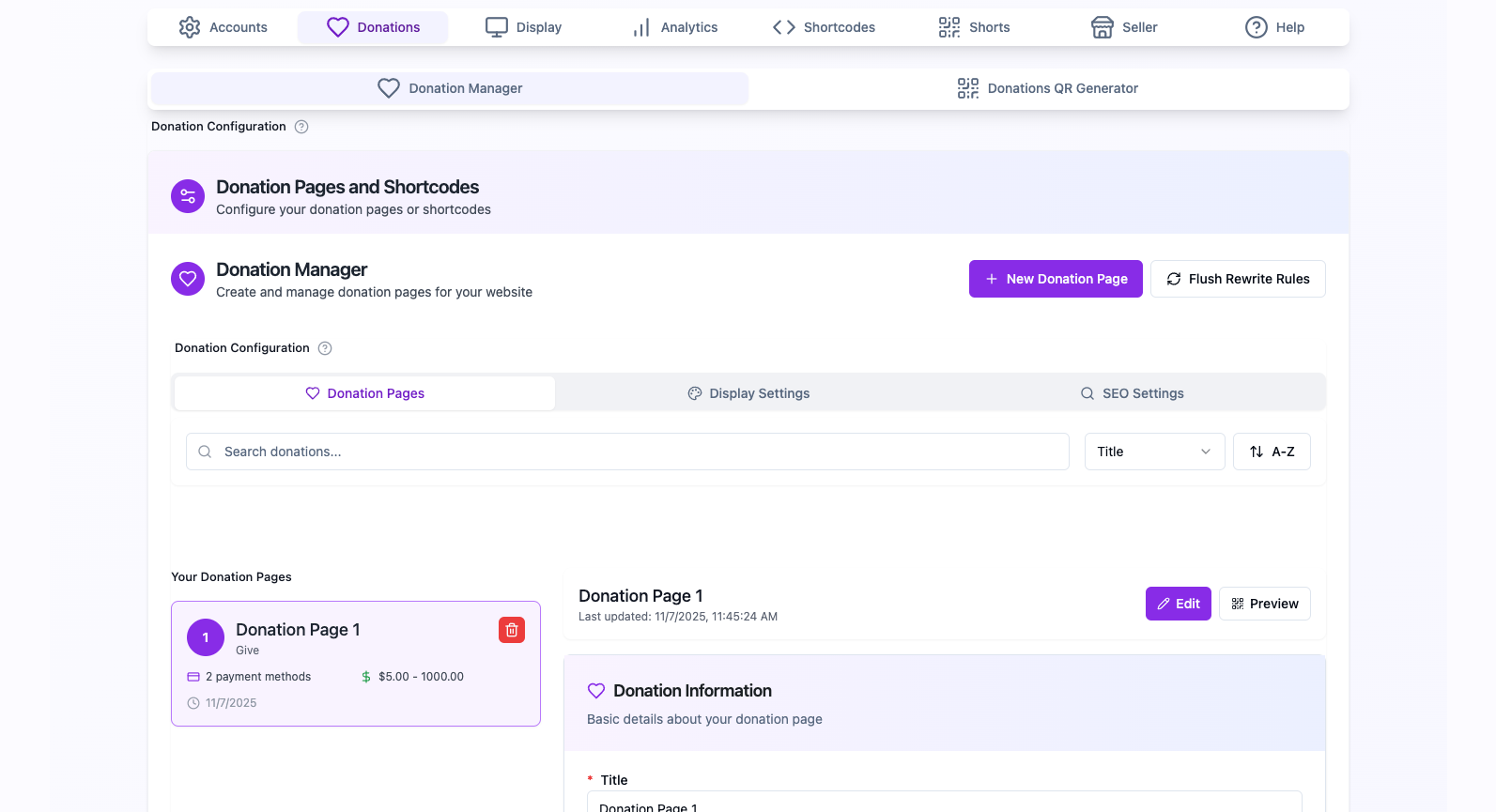Click the refresh icon in Flush Rewrite Rules
Screen dimensions: 1496x812
(x=1174, y=279)
